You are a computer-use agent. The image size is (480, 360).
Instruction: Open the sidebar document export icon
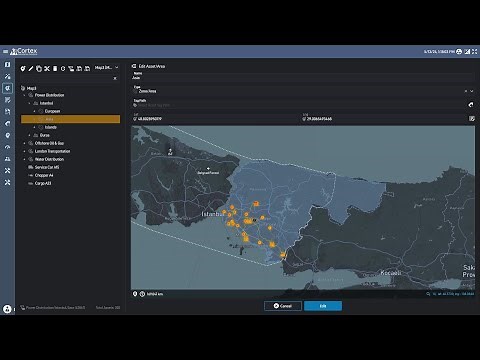[x=7, y=112]
